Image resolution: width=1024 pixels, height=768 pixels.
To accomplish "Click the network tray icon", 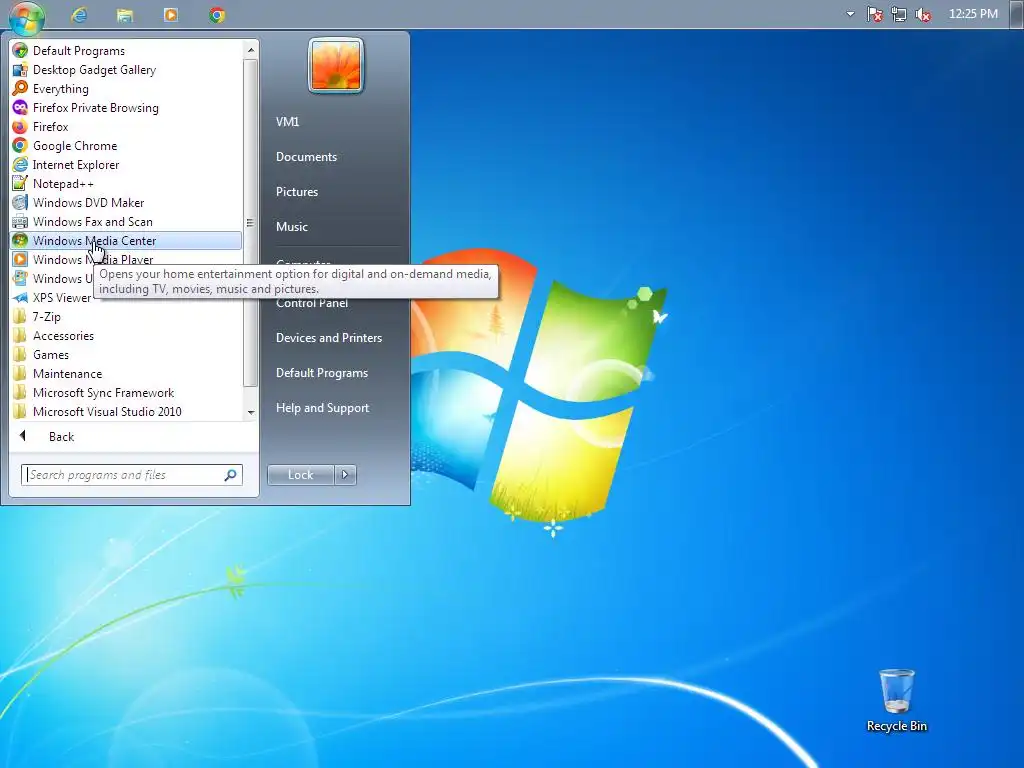I will point(899,14).
